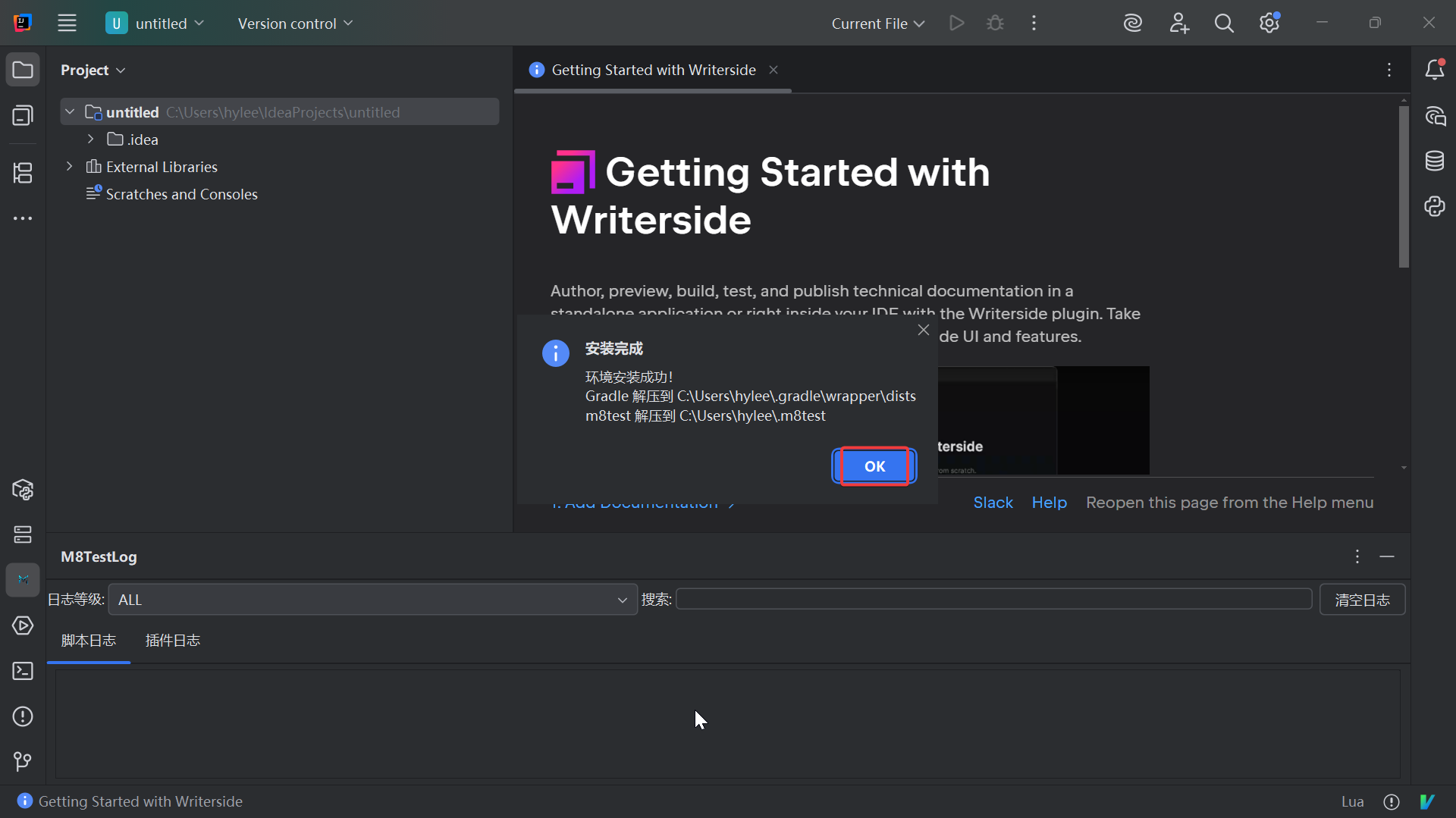The image size is (1456, 818).
Task: Click OK in the installation complete dialog
Action: point(874,466)
